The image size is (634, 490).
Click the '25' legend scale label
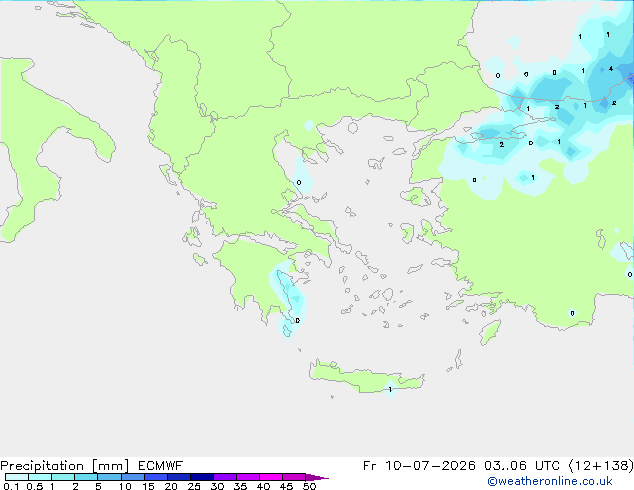point(194,486)
